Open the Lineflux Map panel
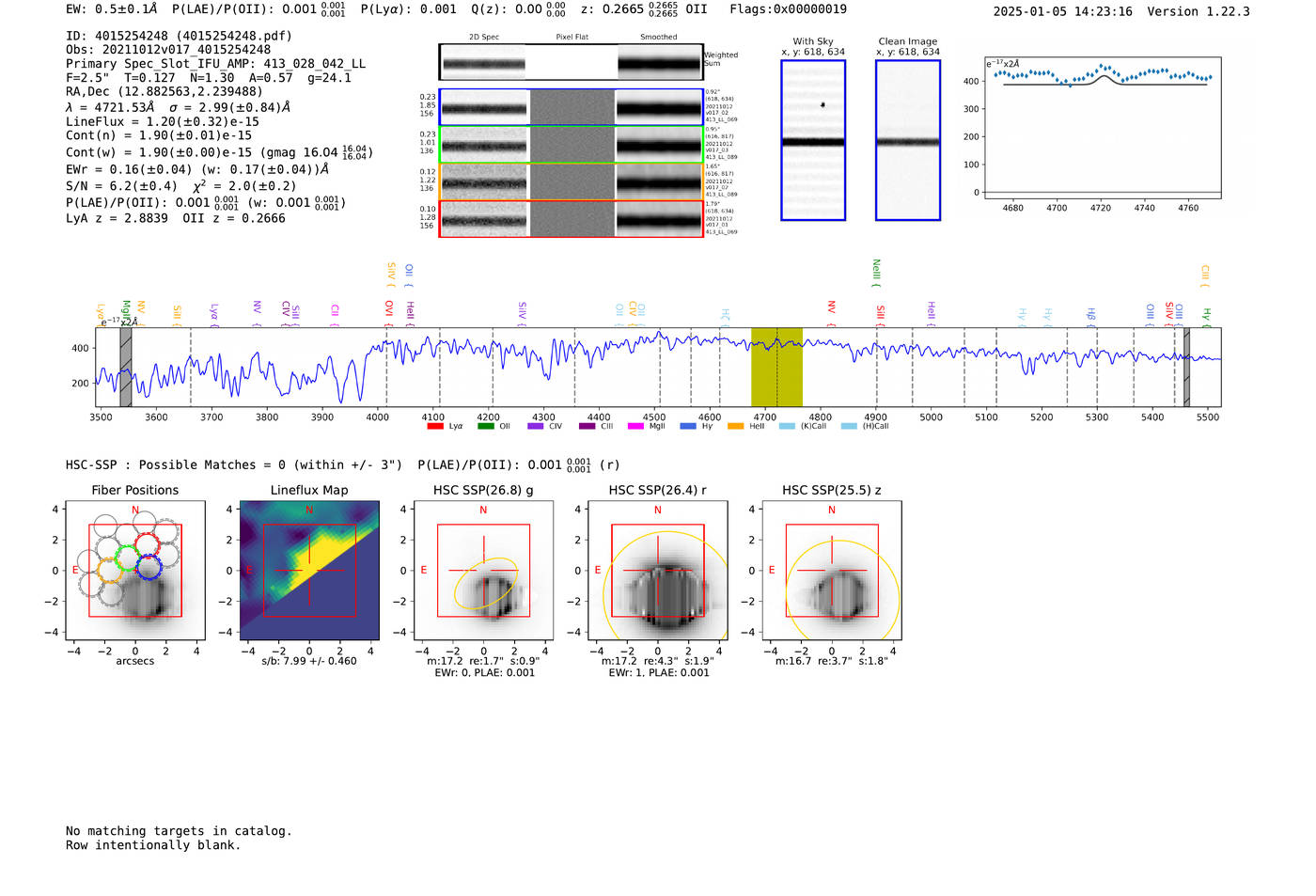This screenshot has width=1316, height=896. (309, 571)
